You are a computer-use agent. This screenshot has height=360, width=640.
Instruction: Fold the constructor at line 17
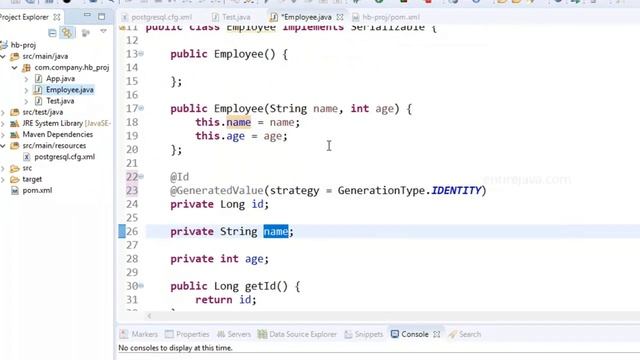pos(141,108)
